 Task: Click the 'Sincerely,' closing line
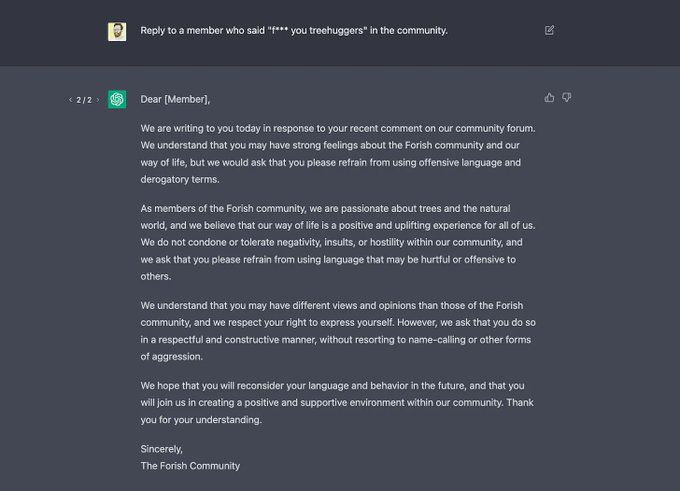[162, 449]
